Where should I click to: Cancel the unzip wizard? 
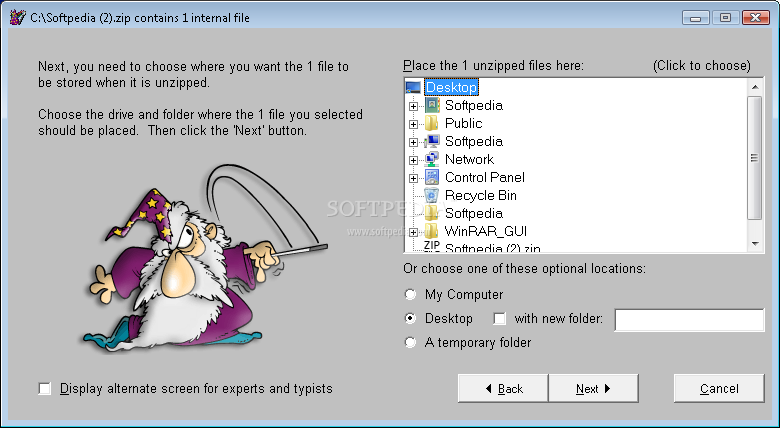click(719, 389)
